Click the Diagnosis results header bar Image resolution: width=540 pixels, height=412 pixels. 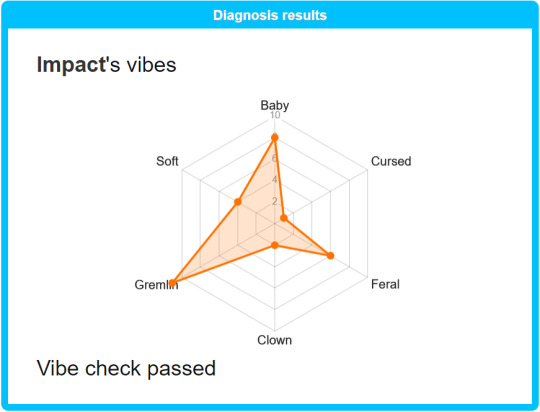(x=270, y=15)
